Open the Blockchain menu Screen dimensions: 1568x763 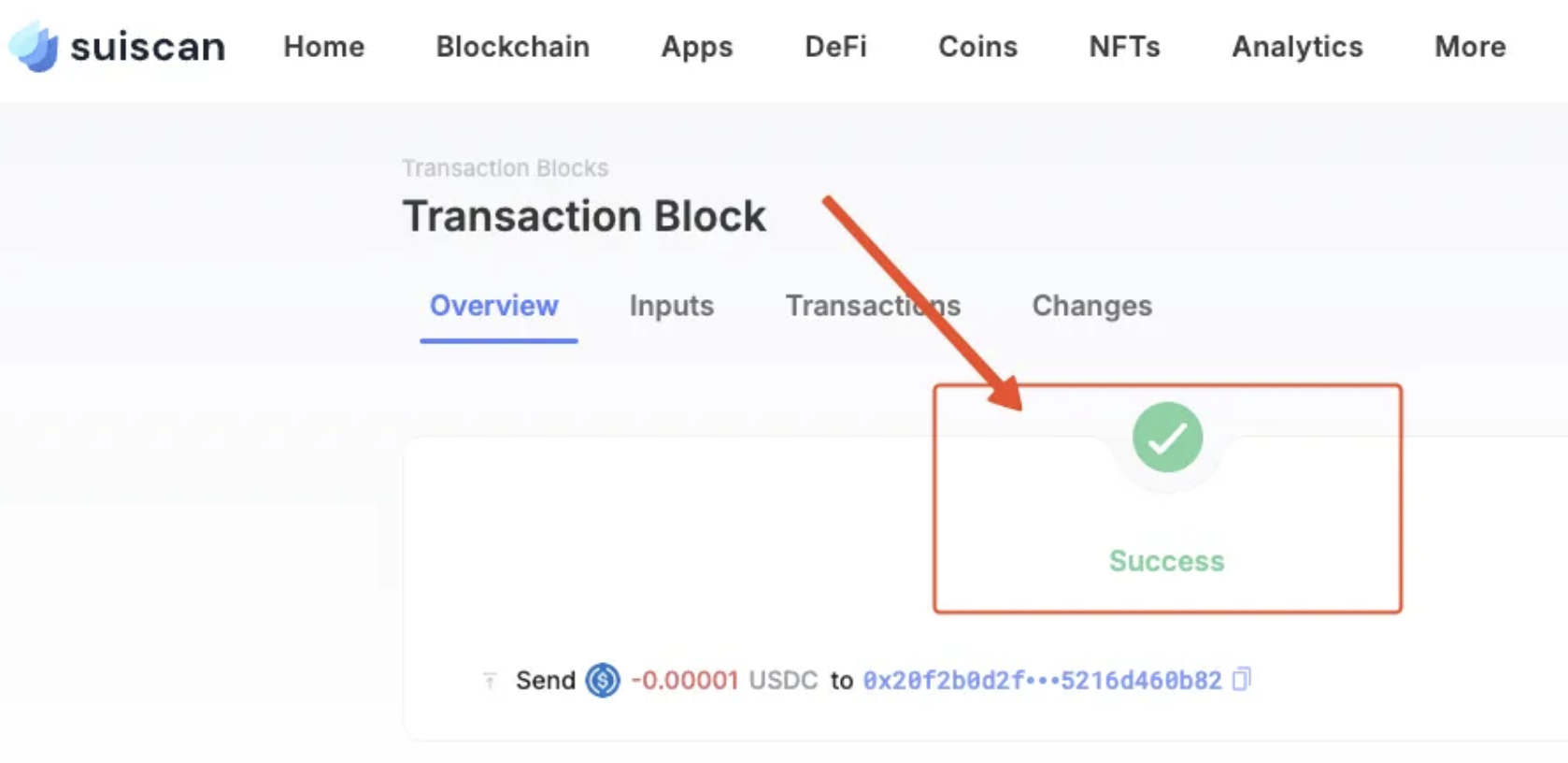[513, 47]
